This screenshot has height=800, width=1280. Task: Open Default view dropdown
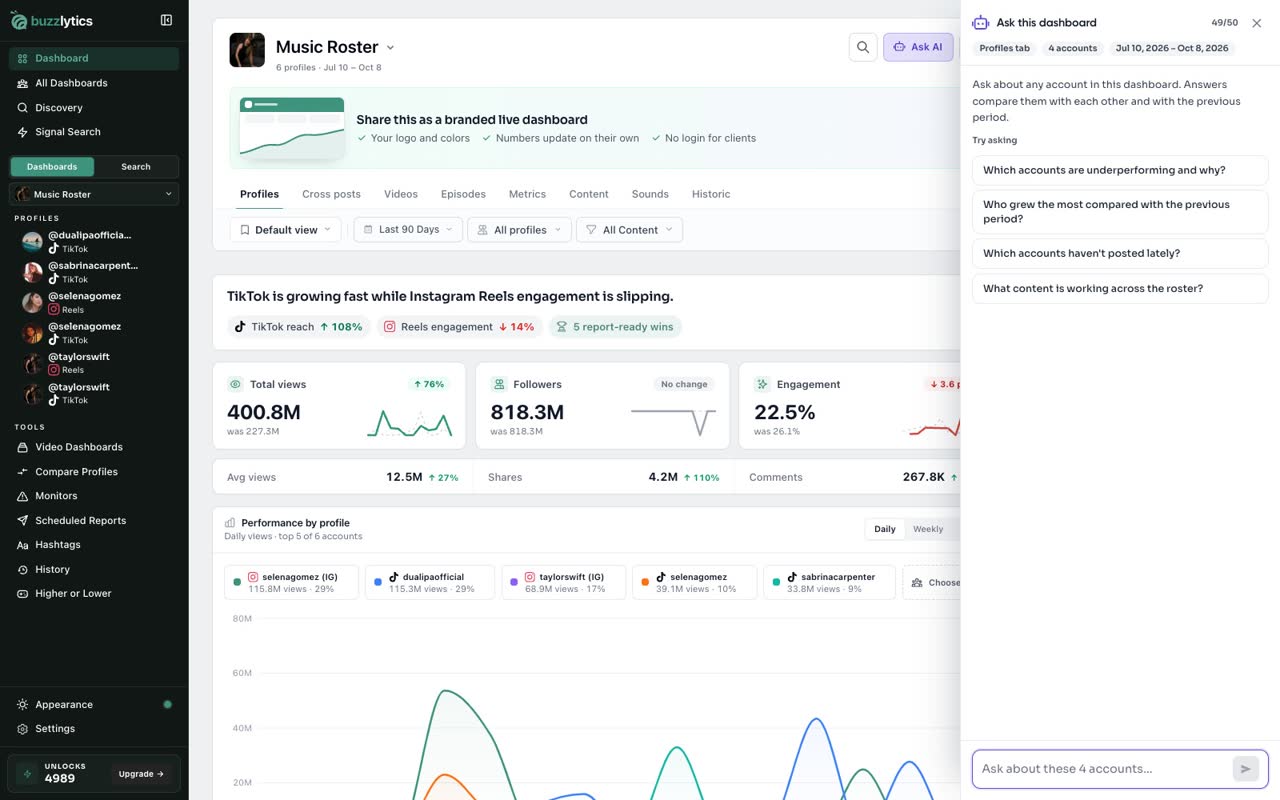(285, 230)
